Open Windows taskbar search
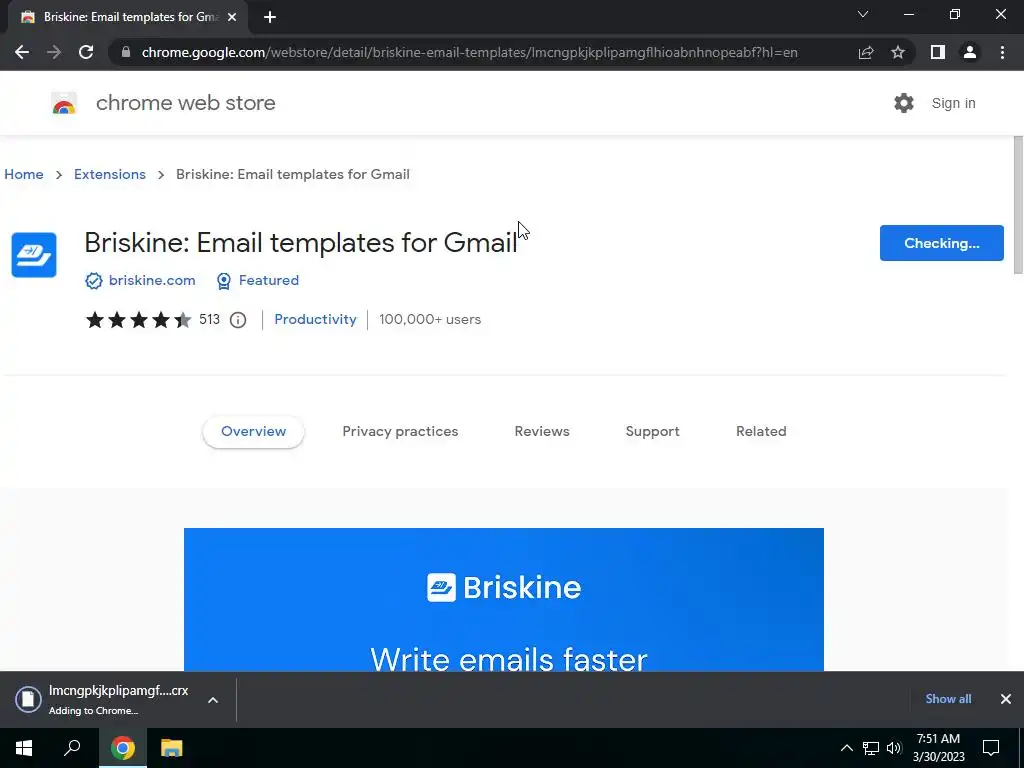1024x768 pixels. (x=72, y=748)
